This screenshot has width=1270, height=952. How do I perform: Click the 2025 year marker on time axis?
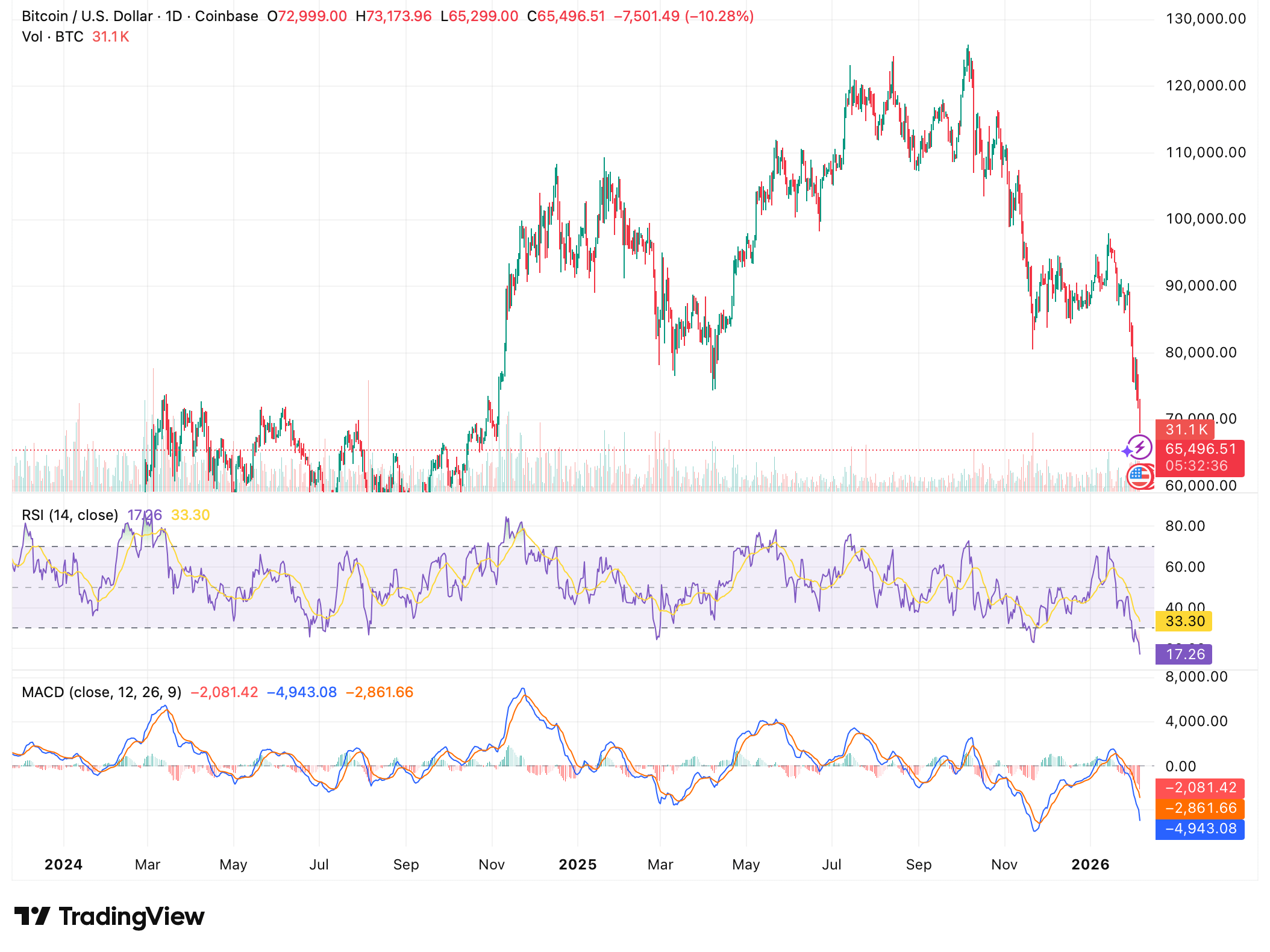tap(577, 865)
